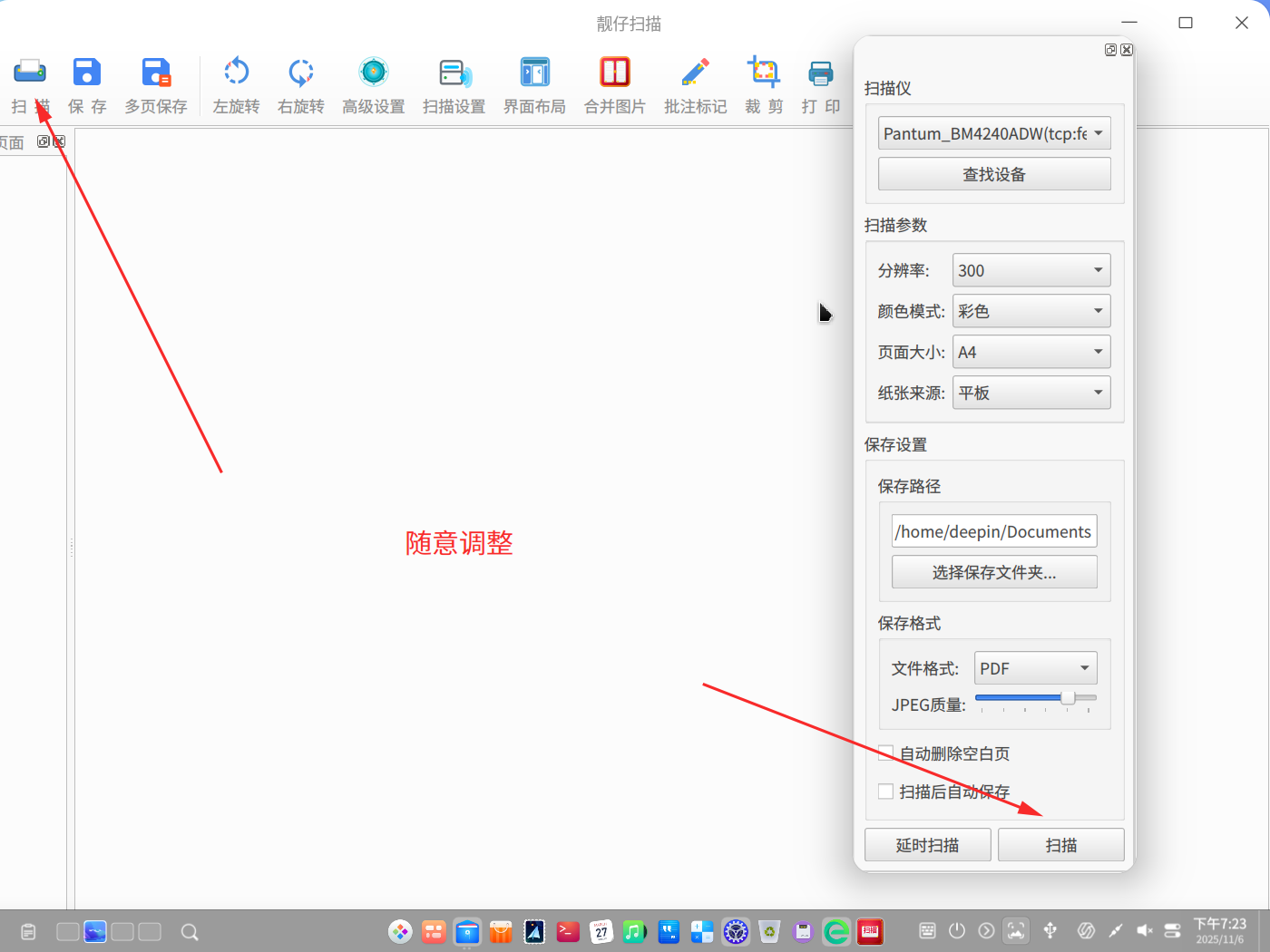Open the trash in the dock

769,931
